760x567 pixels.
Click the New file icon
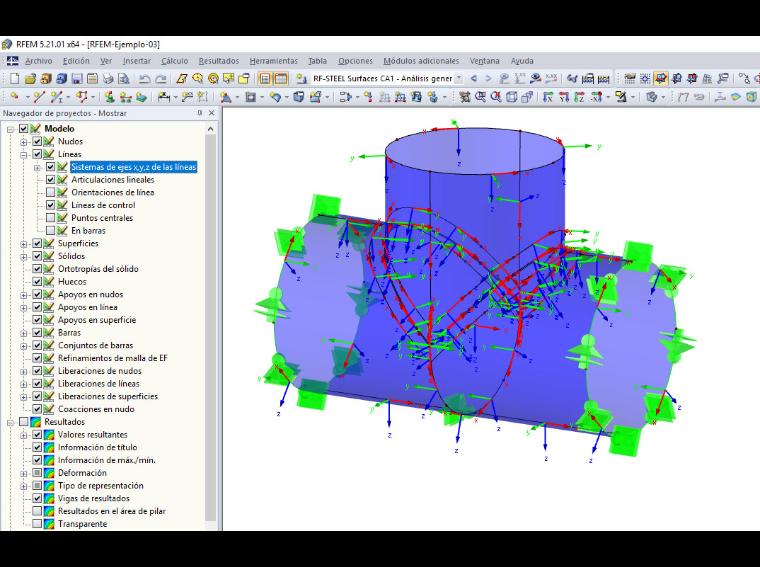point(15,79)
